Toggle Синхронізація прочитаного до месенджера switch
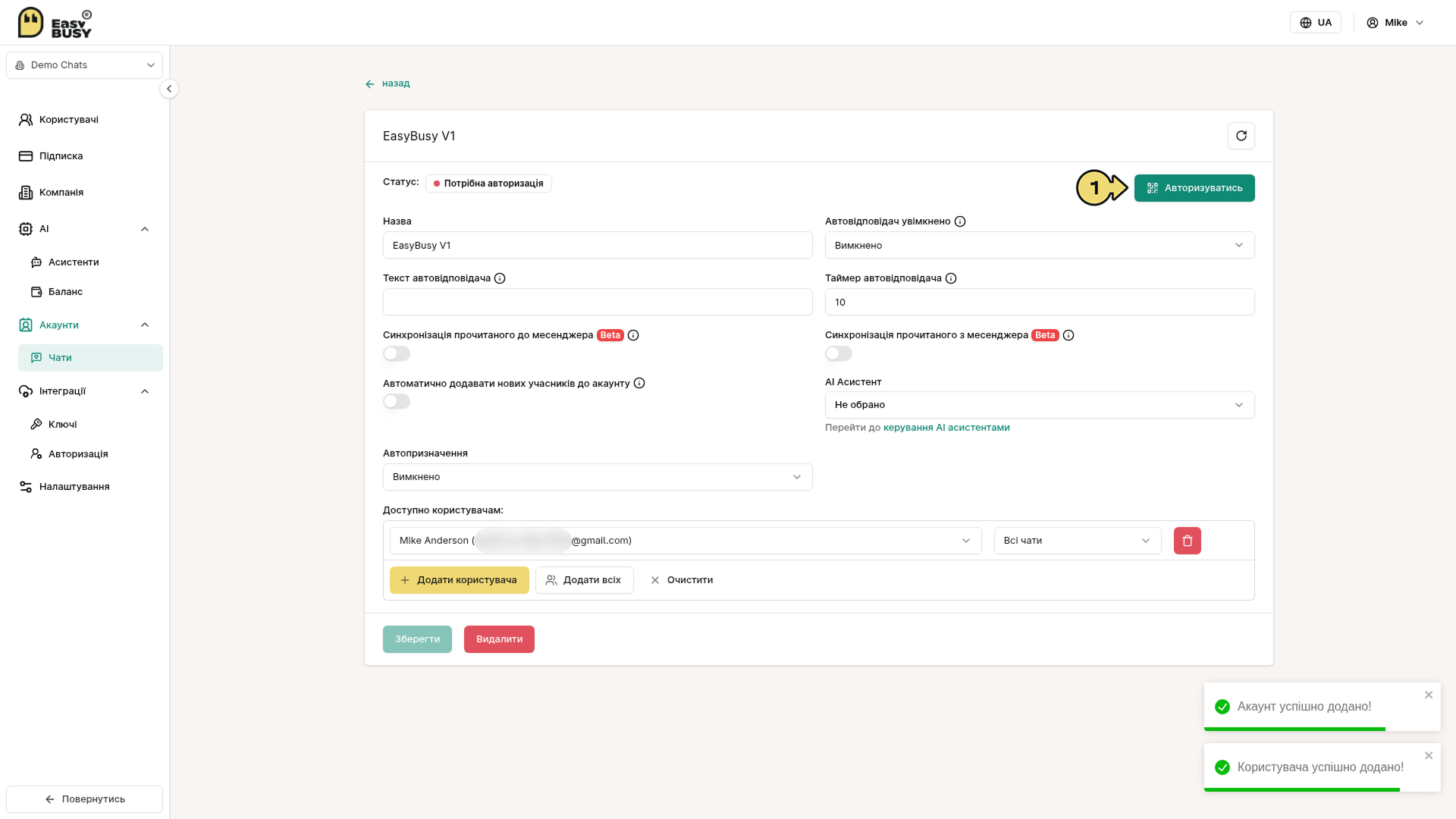Image resolution: width=1456 pixels, height=819 pixels. [397, 353]
